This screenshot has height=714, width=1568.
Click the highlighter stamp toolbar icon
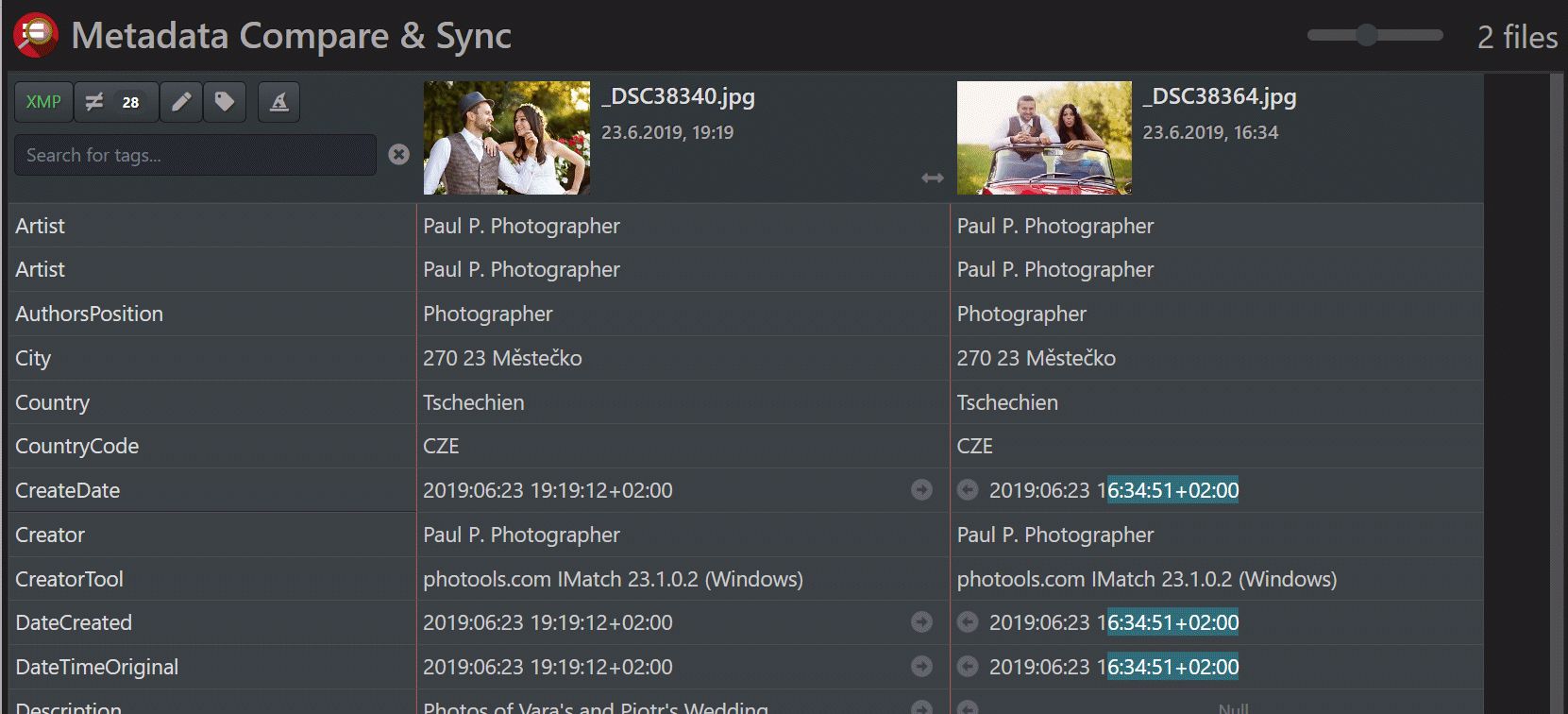tap(279, 102)
